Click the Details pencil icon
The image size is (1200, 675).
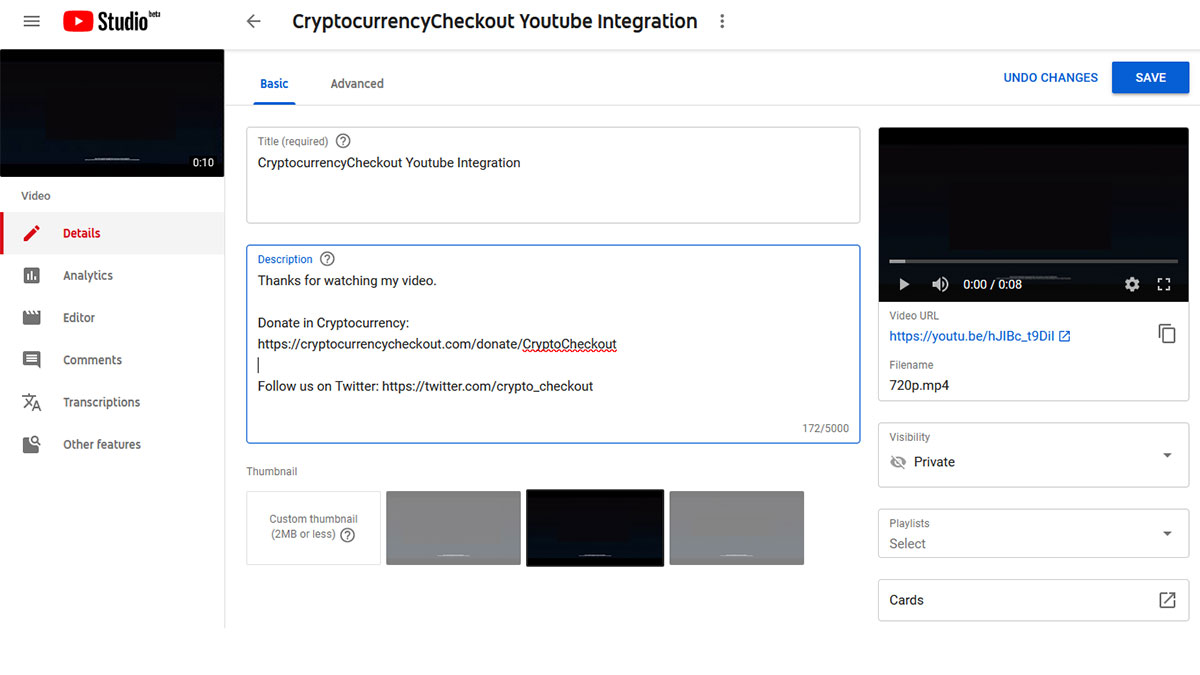click(32, 233)
